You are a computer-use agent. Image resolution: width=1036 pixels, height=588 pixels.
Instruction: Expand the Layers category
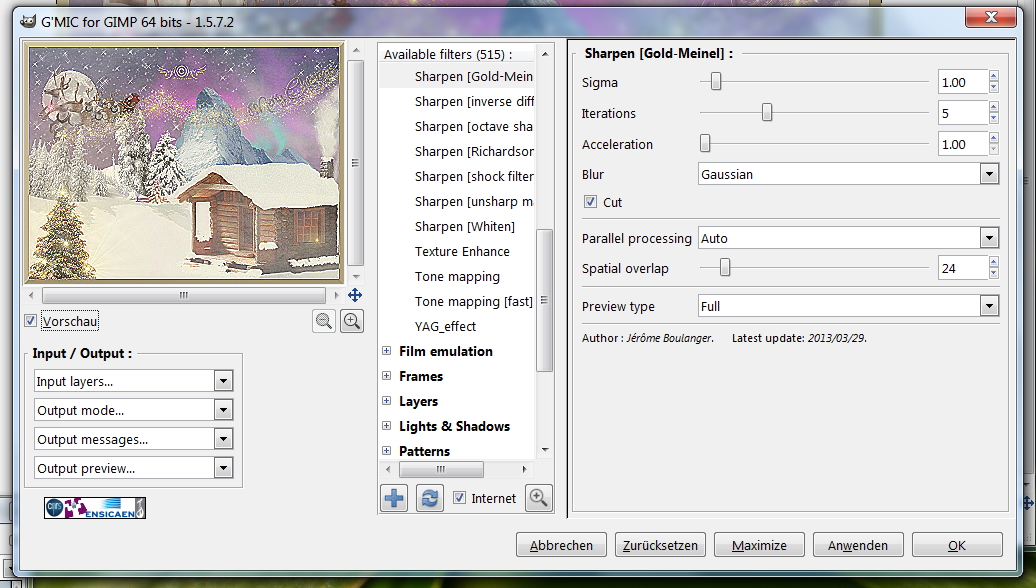click(387, 401)
